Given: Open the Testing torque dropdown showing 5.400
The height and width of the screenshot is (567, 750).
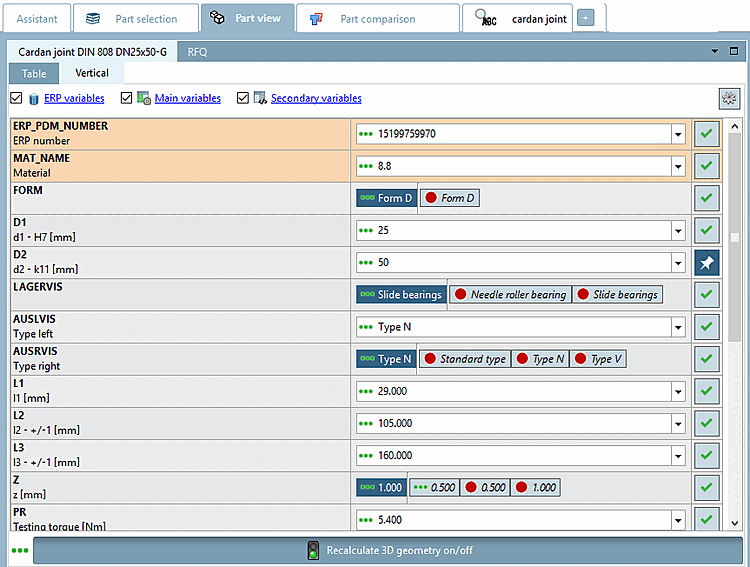Looking at the screenshot, I should (678, 520).
